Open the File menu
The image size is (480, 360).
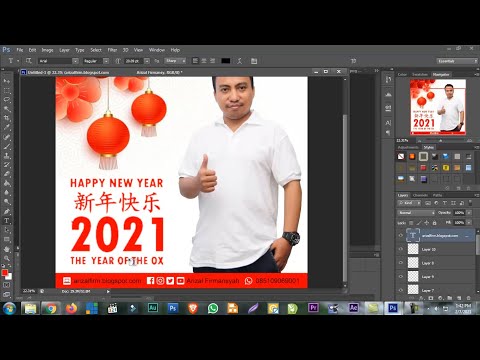click(x=20, y=50)
